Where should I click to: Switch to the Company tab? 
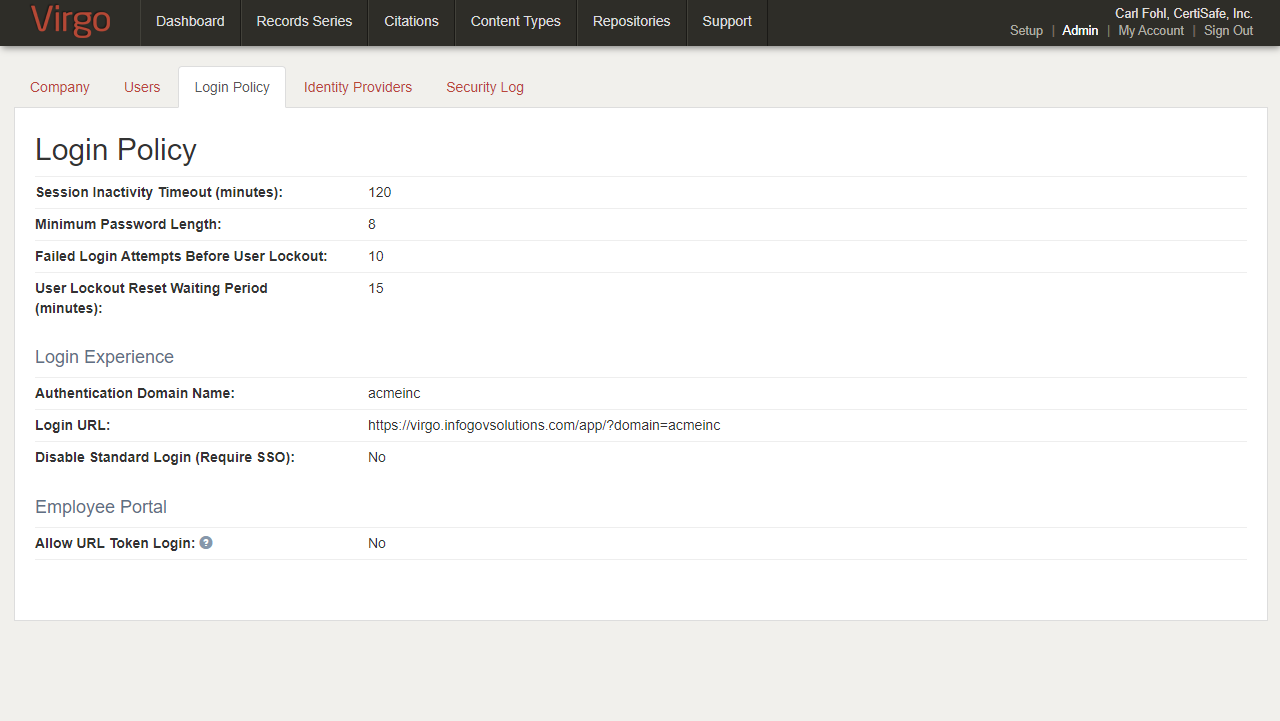(x=60, y=87)
